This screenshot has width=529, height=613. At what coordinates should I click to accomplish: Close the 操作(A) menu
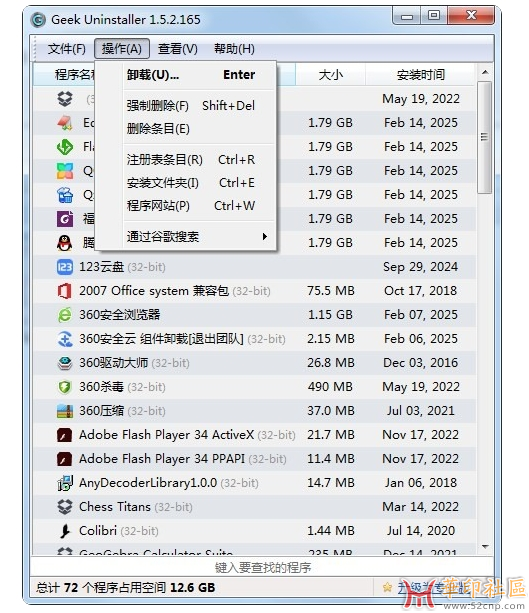point(122,49)
